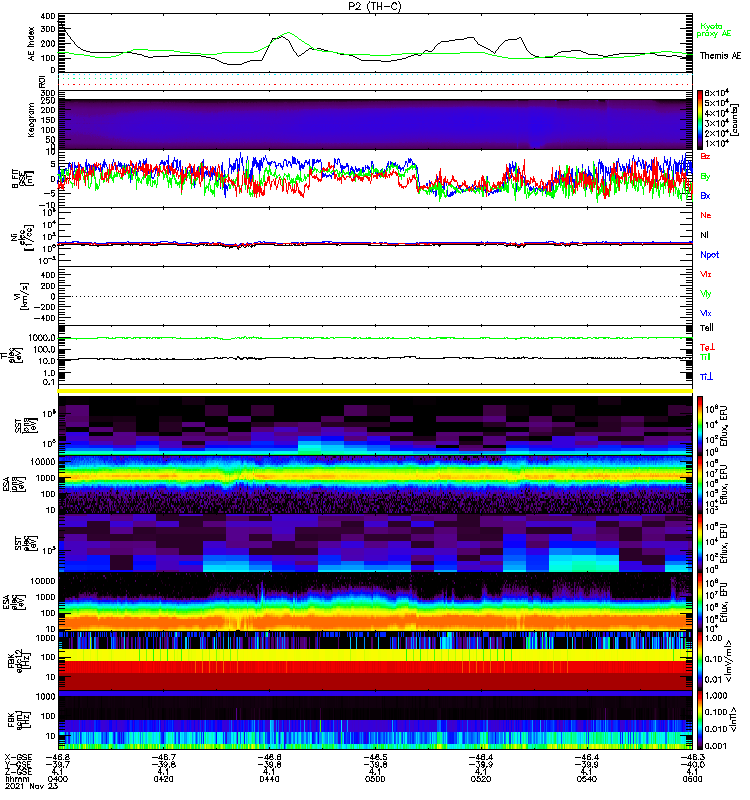Click the "2021 Nov 23" date label
The image size is (750, 800).
pos(32,786)
